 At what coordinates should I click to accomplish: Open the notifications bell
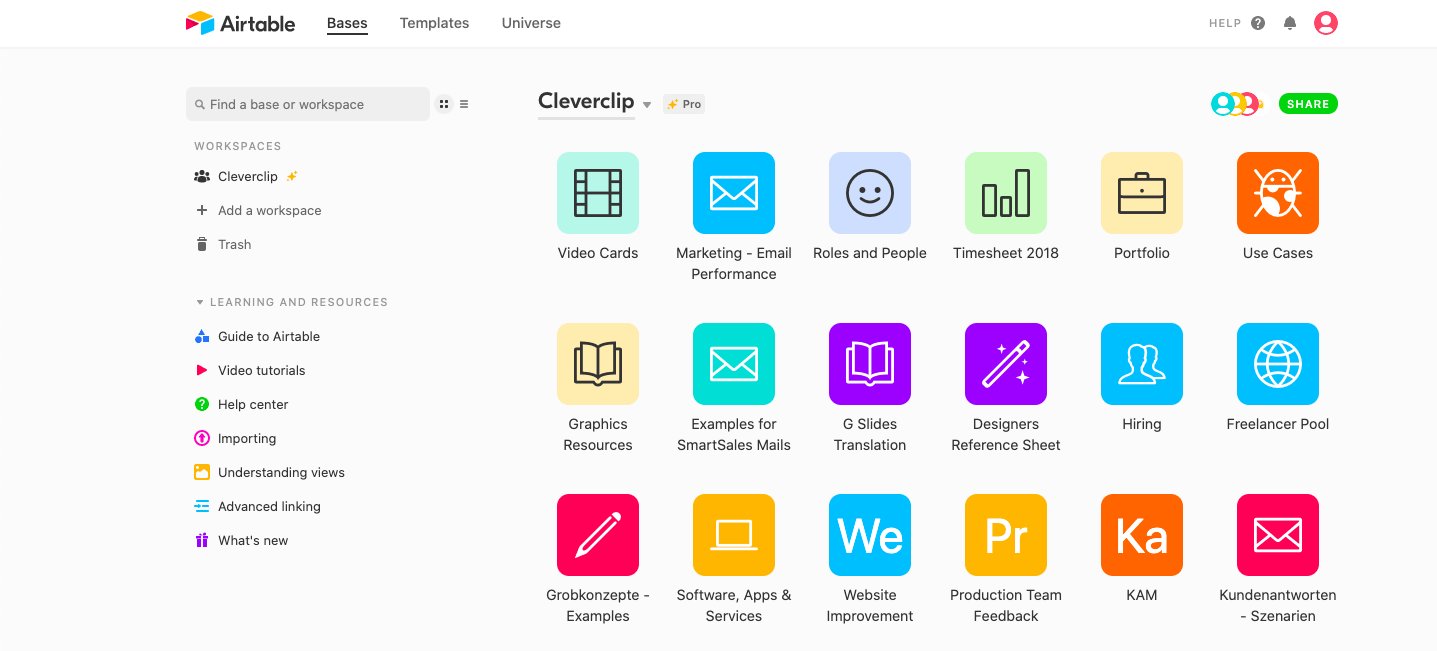[x=1290, y=23]
